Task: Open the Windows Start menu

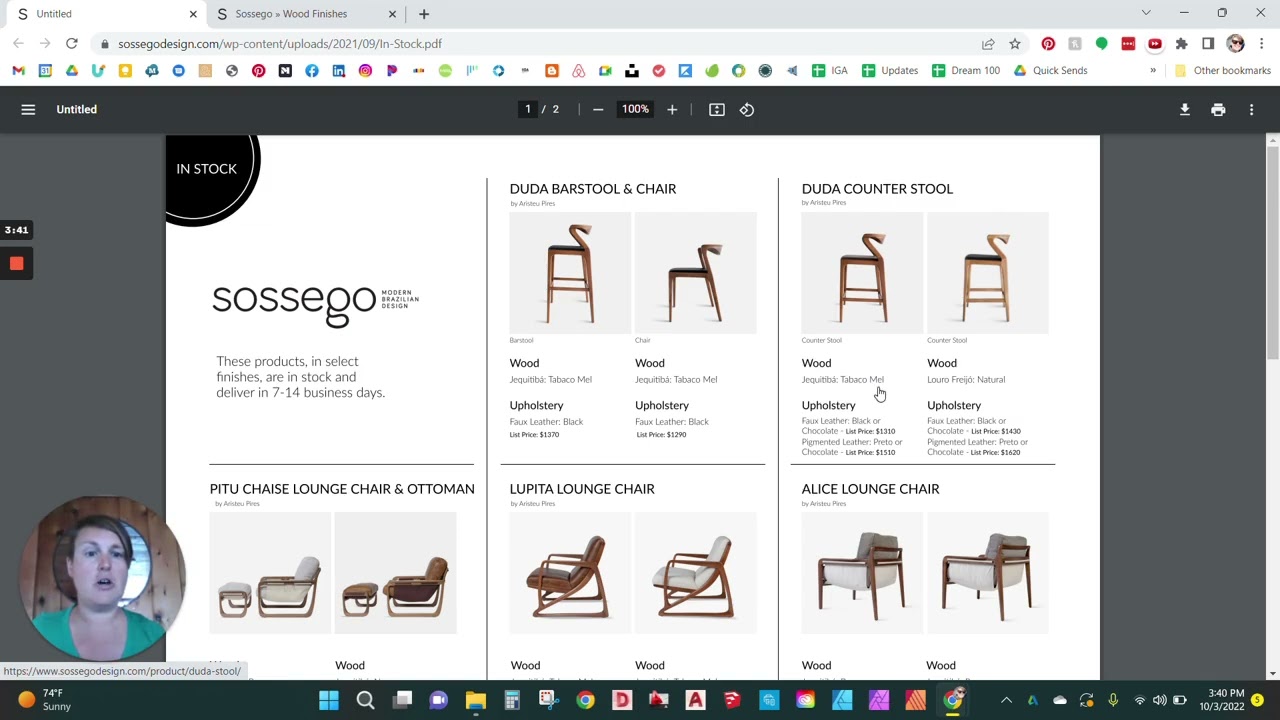Action: pos(328,700)
